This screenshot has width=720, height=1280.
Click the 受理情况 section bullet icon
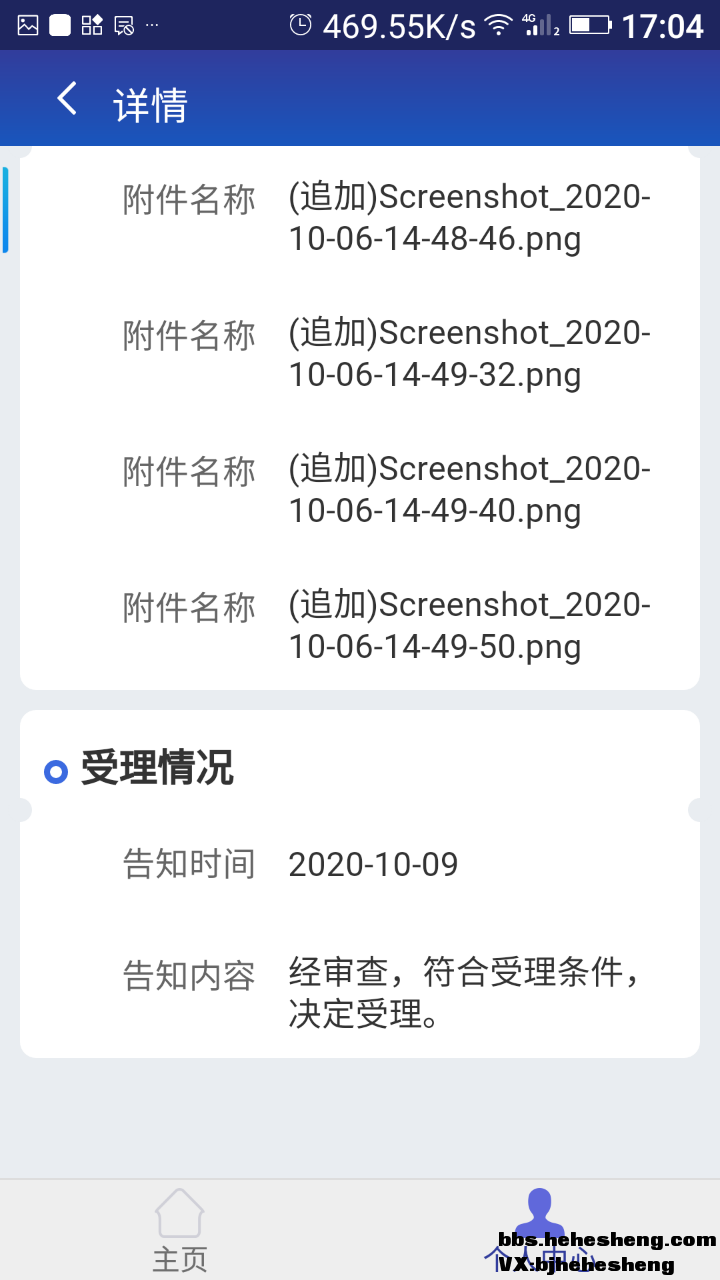(56, 771)
